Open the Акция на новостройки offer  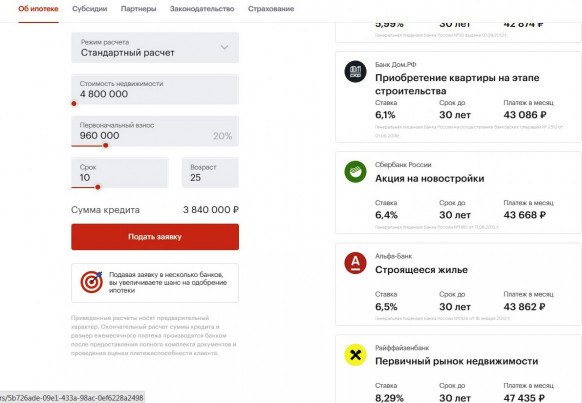coord(429,178)
